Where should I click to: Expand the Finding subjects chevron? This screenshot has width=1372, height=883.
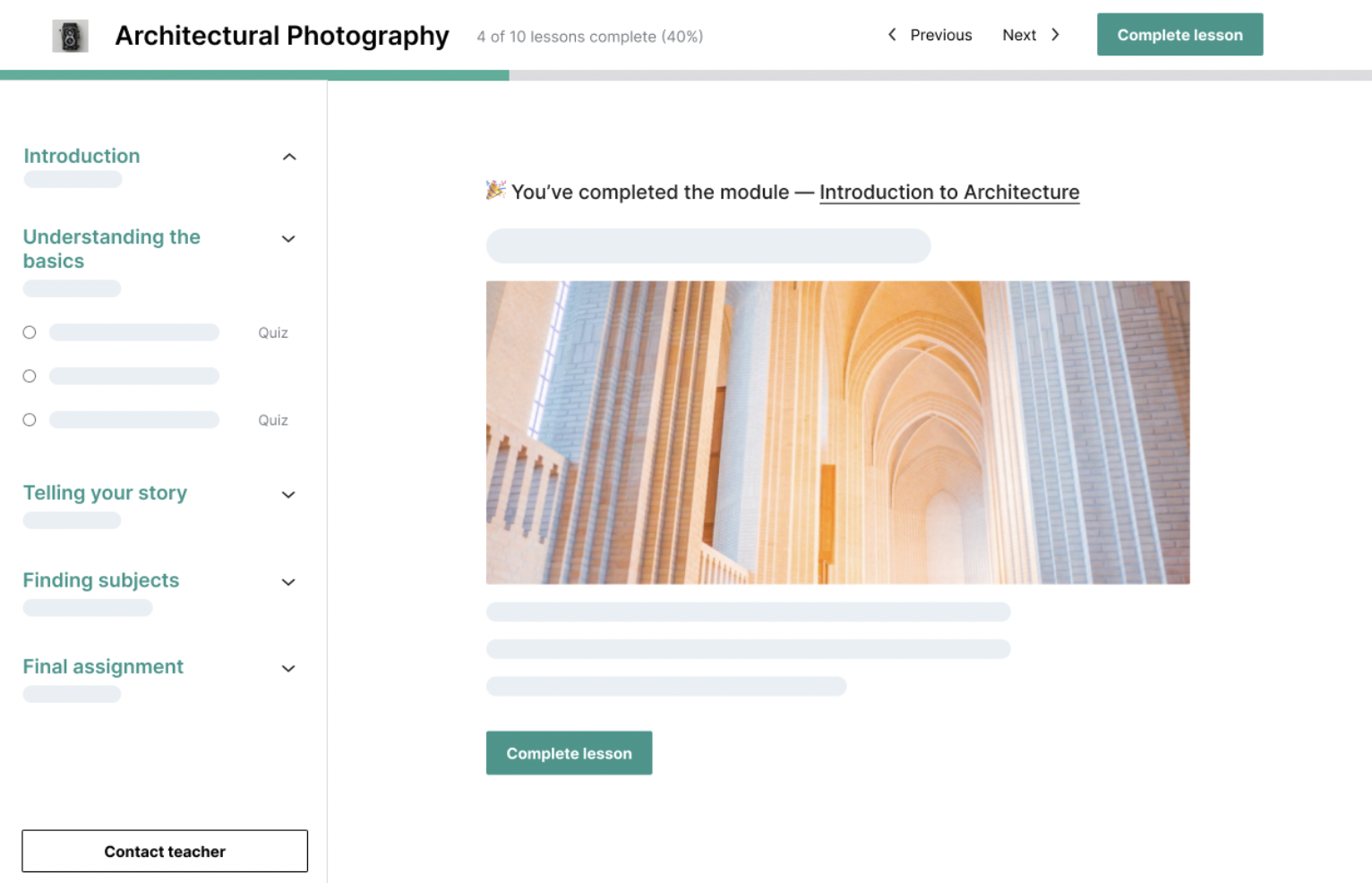pyautogui.click(x=288, y=582)
